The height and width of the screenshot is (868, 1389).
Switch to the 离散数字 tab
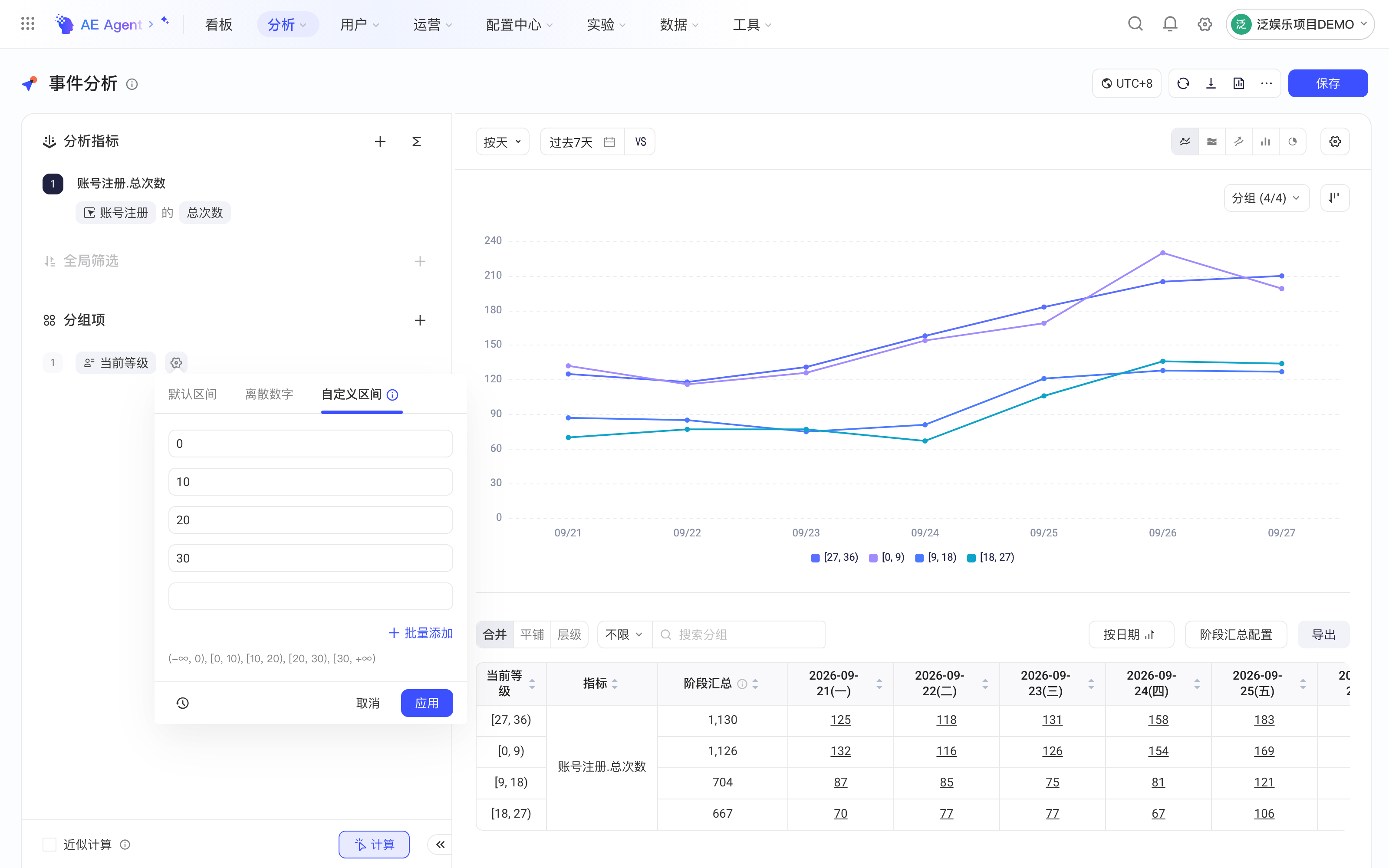pos(269,395)
